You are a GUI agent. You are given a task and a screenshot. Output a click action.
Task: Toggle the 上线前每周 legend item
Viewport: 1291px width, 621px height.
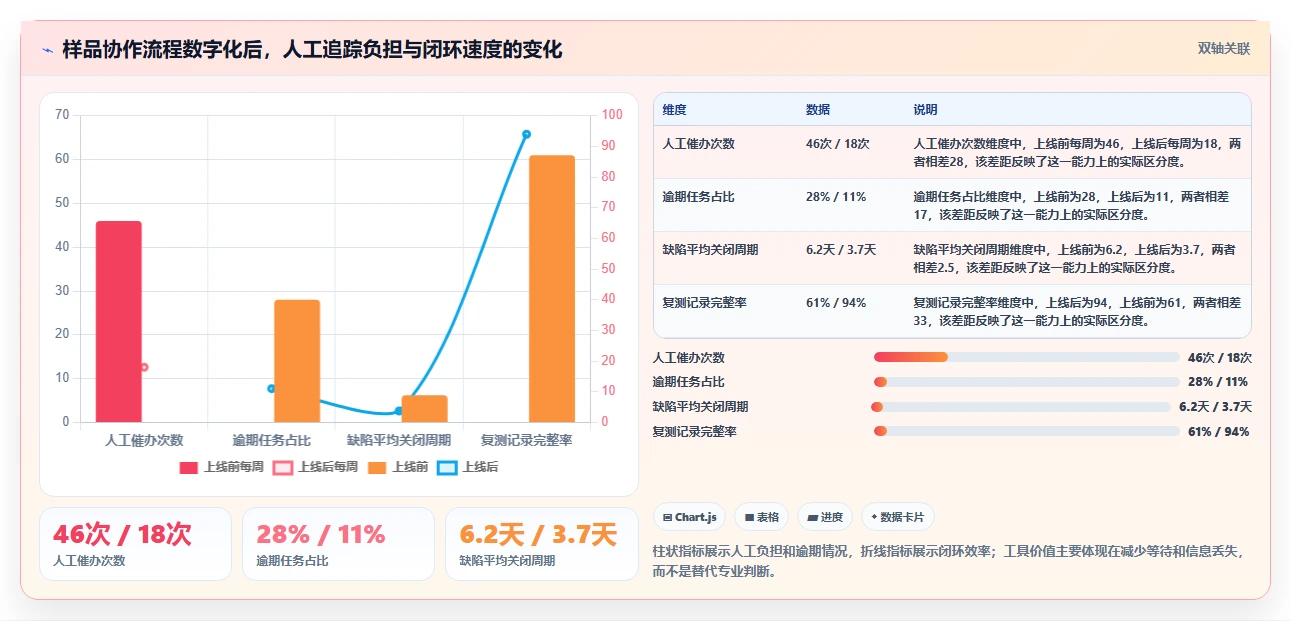pyautogui.click(x=221, y=467)
